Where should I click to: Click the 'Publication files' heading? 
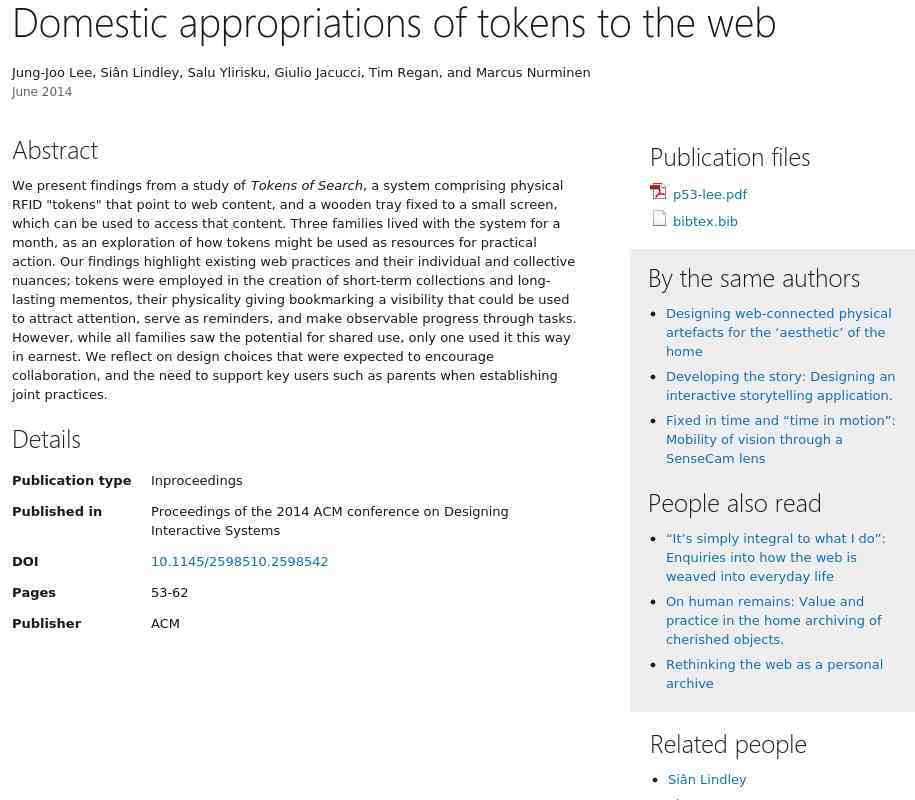pyautogui.click(x=729, y=158)
